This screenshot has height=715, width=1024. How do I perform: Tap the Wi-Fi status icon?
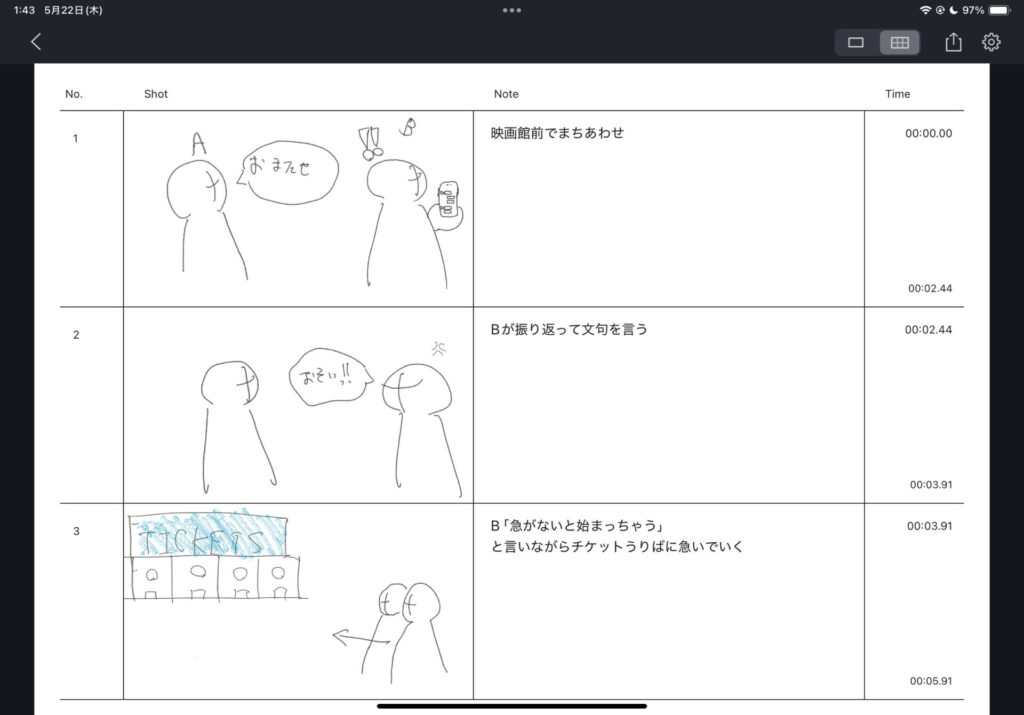click(925, 10)
